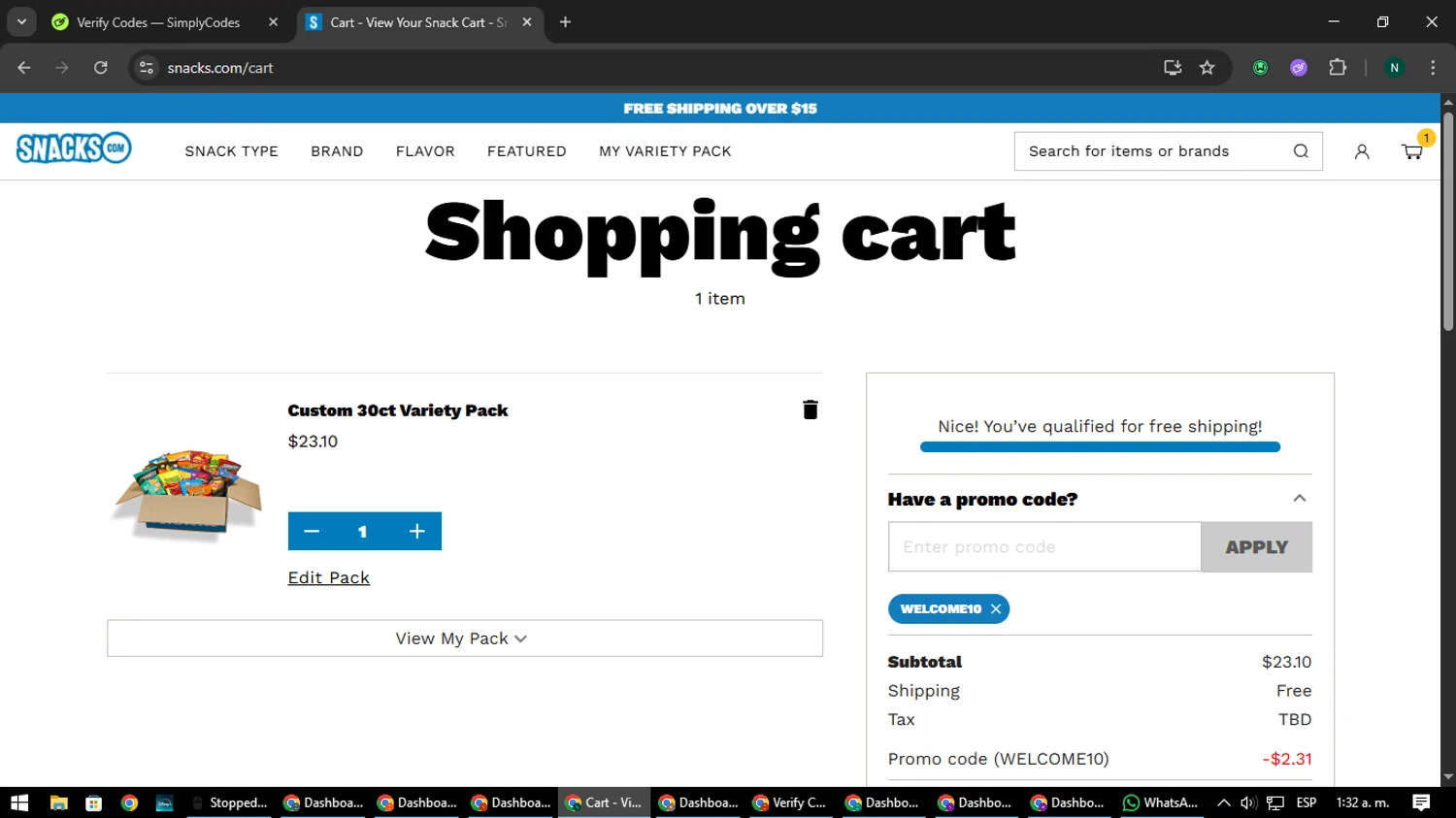The image size is (1456, 818).
Task: Open taskbar volume speaker icon
Action: pyautogui.click(x=1248, y=802)
